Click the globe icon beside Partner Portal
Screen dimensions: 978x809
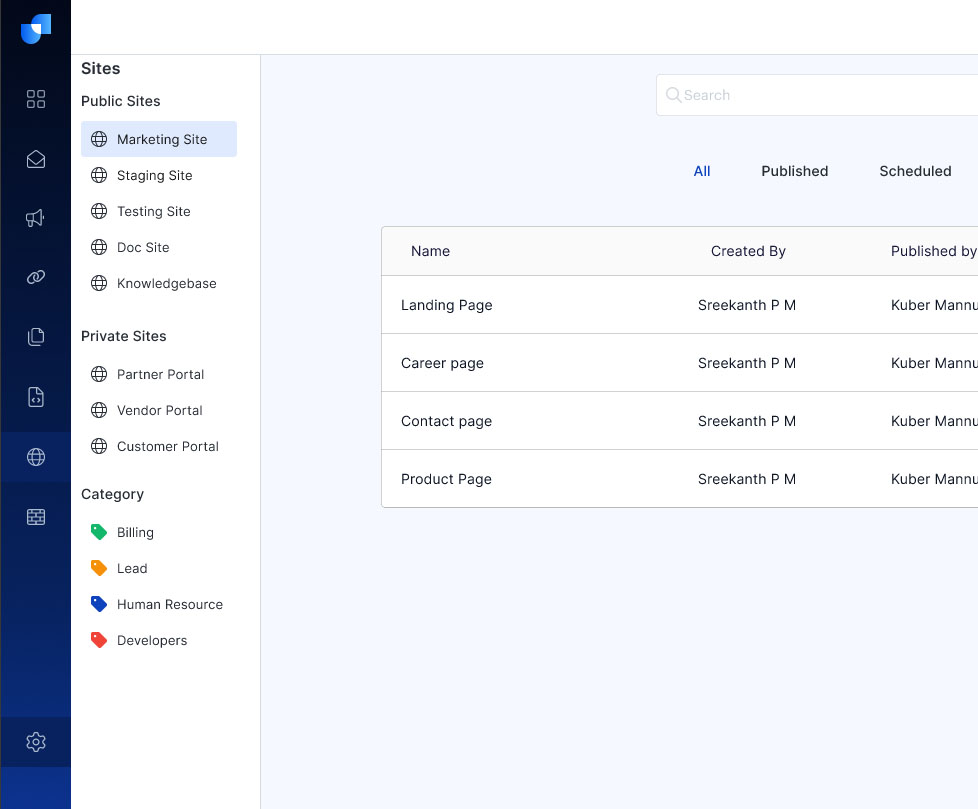99,374
